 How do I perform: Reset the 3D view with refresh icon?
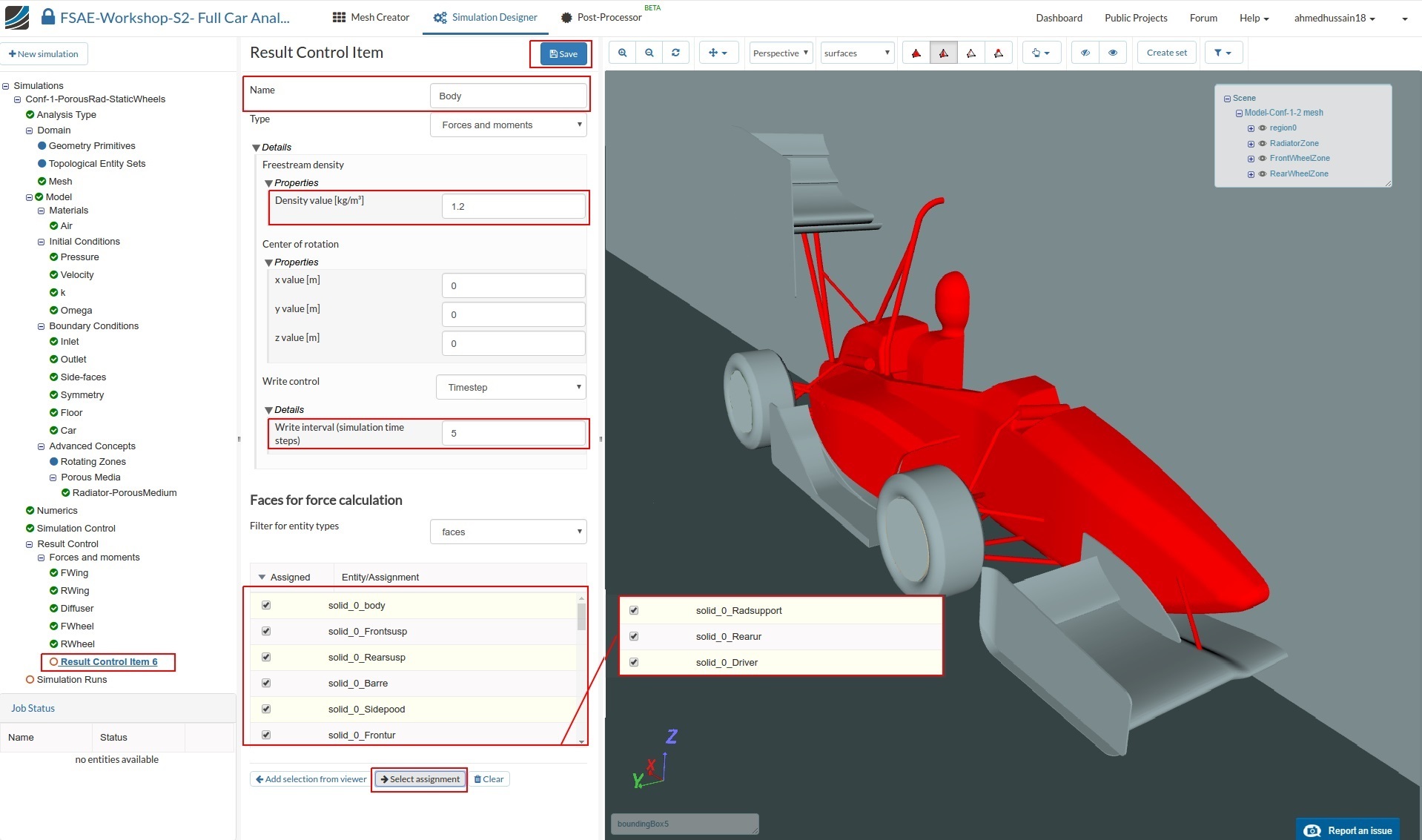675,53
